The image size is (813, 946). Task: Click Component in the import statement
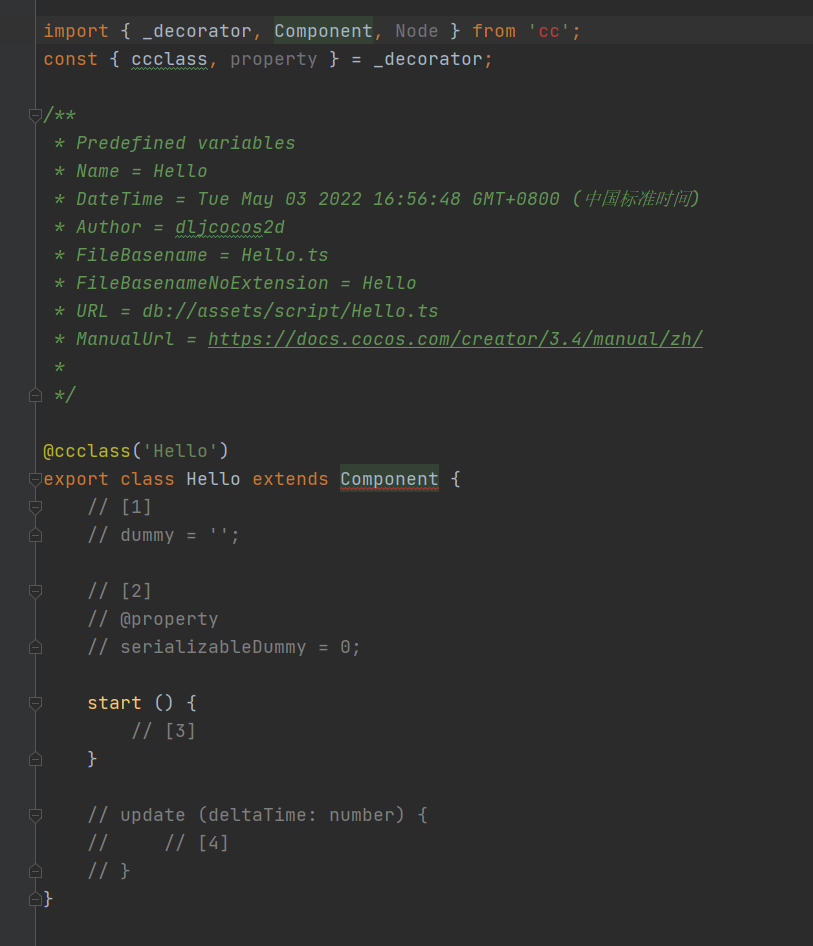[x=323, y=31]
